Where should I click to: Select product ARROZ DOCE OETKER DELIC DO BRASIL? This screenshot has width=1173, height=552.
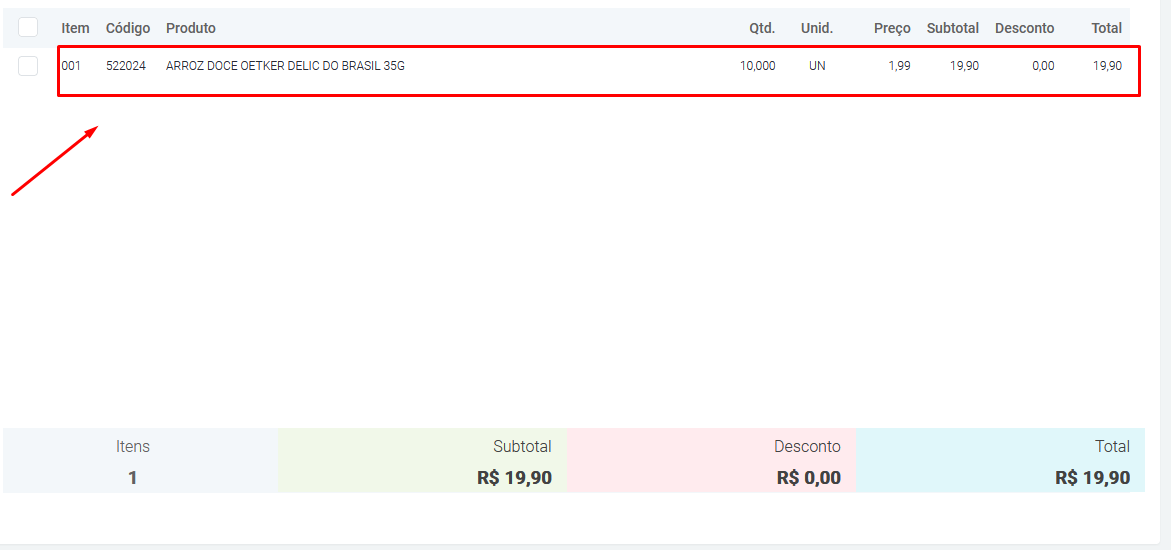(x=285, y=66)
